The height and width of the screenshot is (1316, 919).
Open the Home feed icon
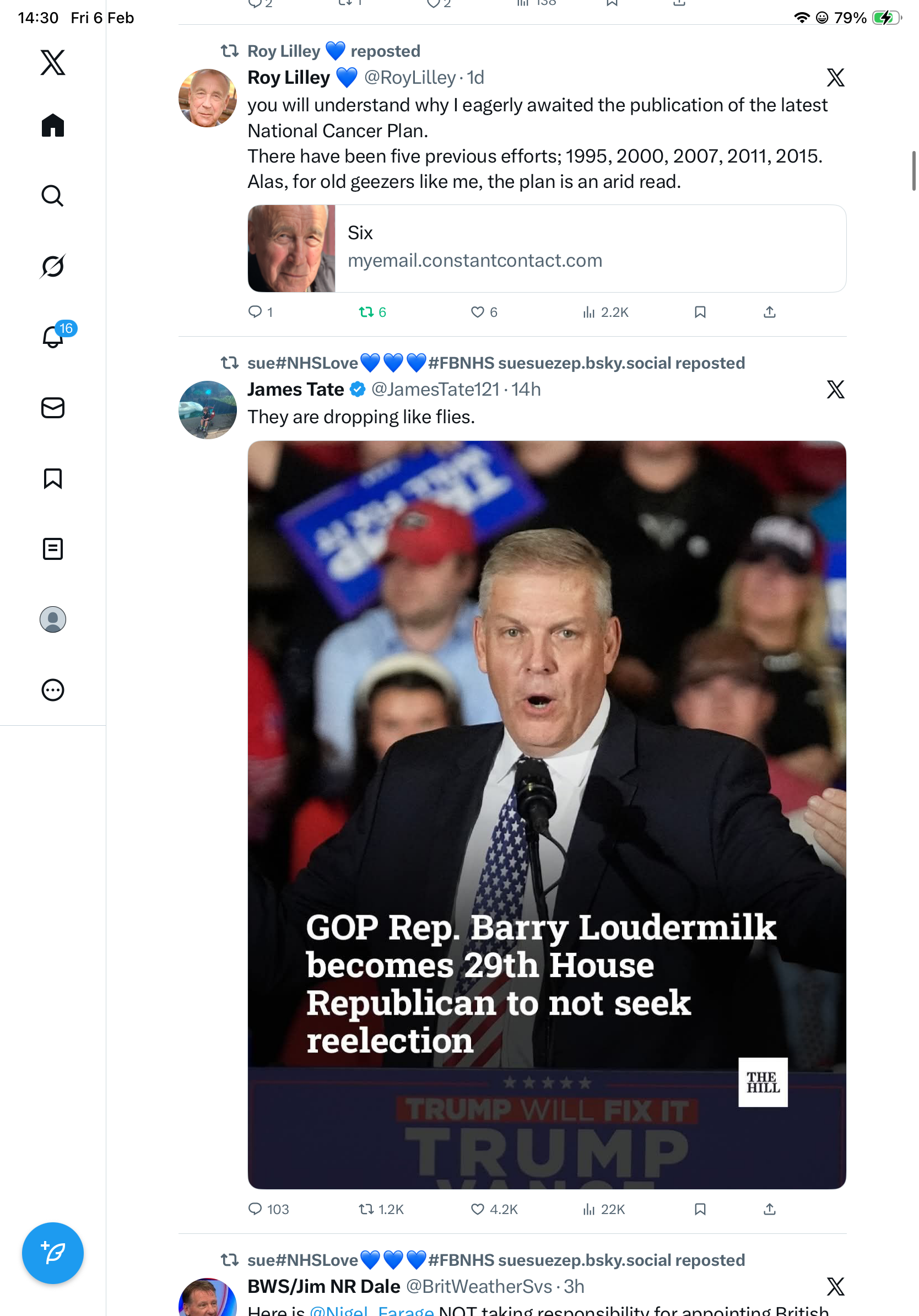coord(53,125)
